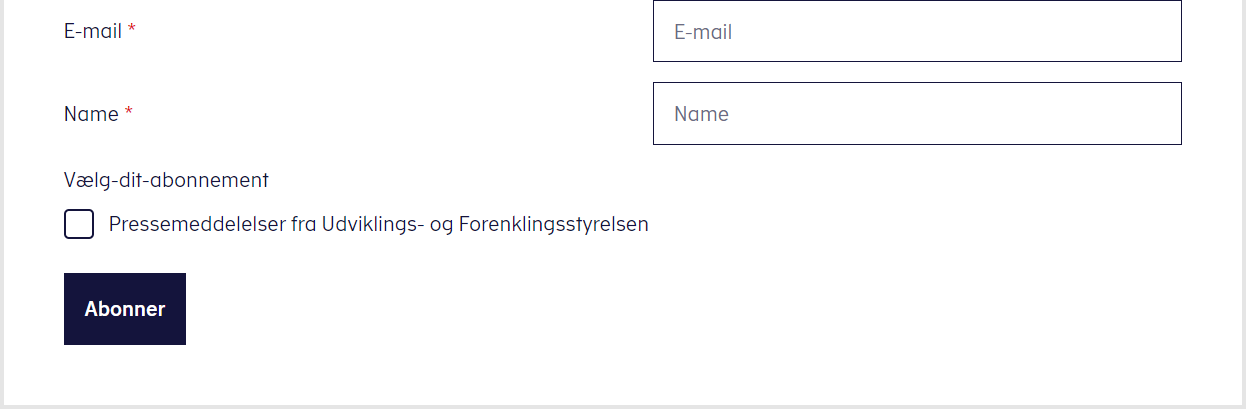Focus the Name text box
This screenshot has width=1246, height=409.
click(917, 113)
